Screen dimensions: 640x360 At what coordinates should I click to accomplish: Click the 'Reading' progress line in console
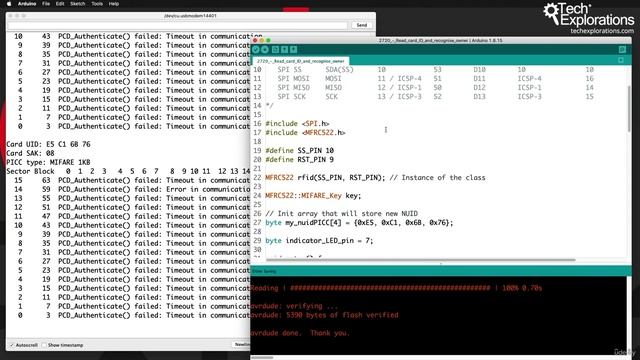tap(396, 288)
